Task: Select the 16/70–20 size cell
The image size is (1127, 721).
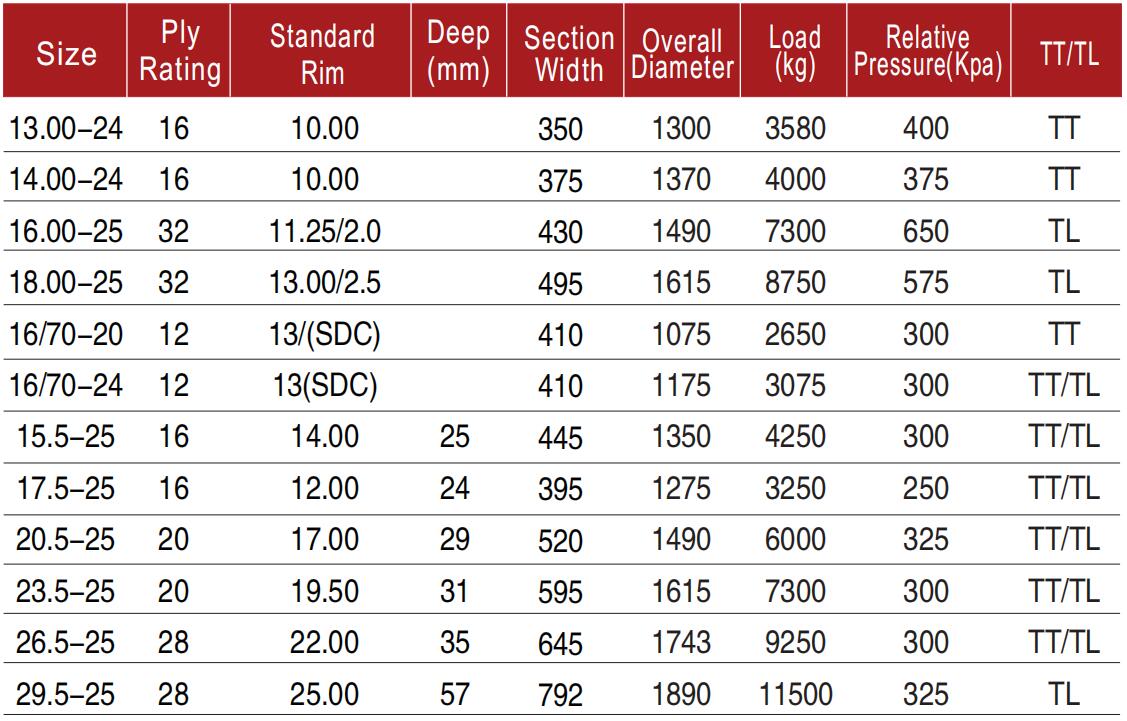Action: 66,335
